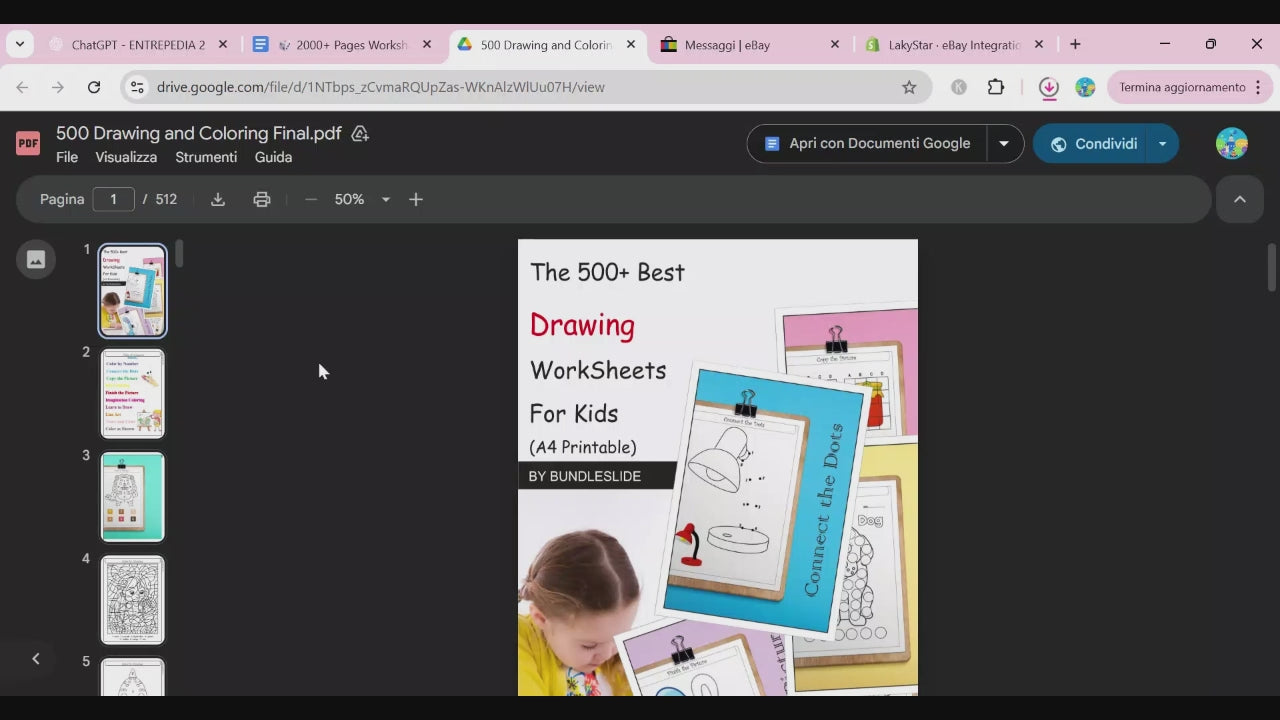Hide the side panel with left arrow

tap(36, 658)
